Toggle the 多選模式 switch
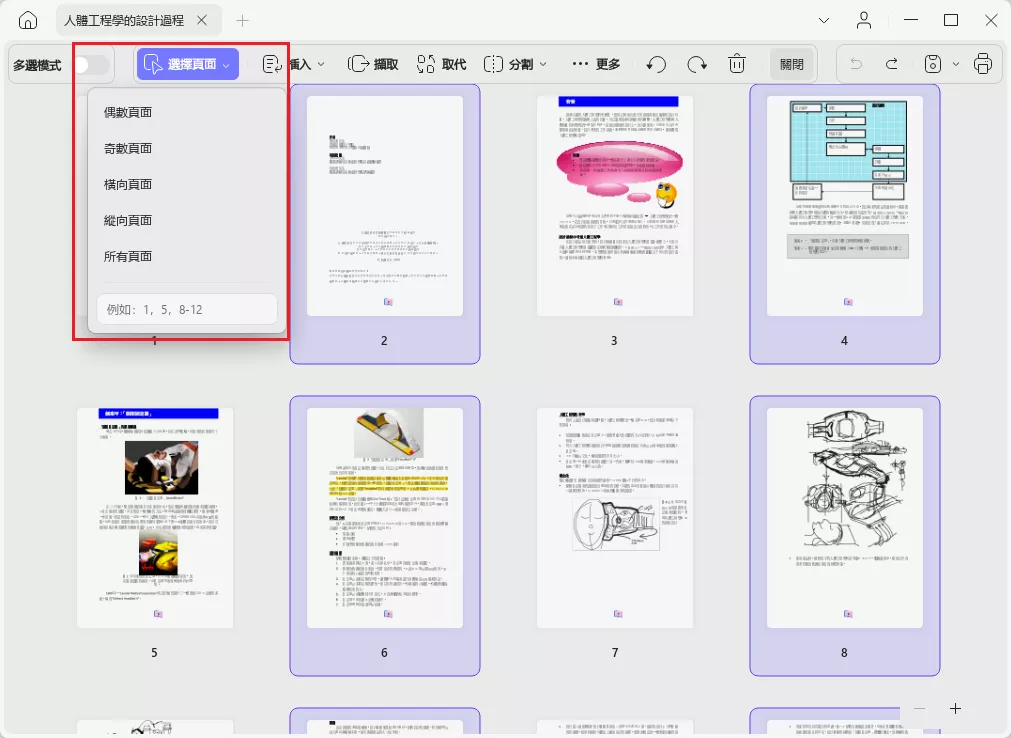Screen dimensions: 1011x738 click(92, 64)
